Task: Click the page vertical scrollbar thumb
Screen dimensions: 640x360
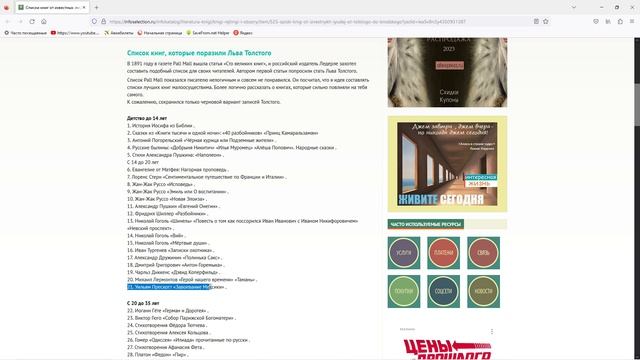Action: (637, 104)
